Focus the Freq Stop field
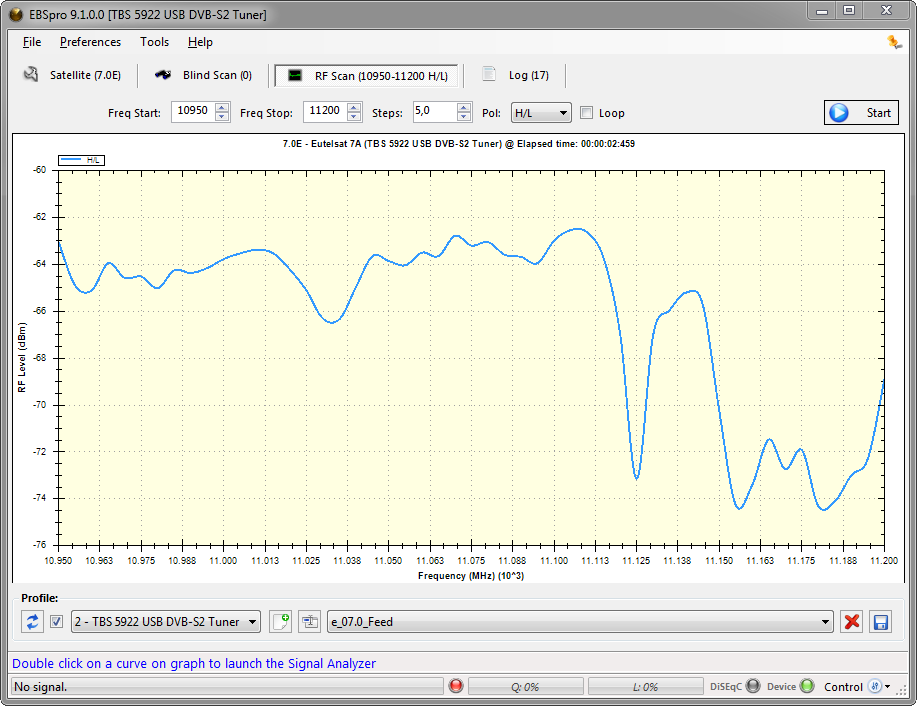917x706 pixels. 325,111
